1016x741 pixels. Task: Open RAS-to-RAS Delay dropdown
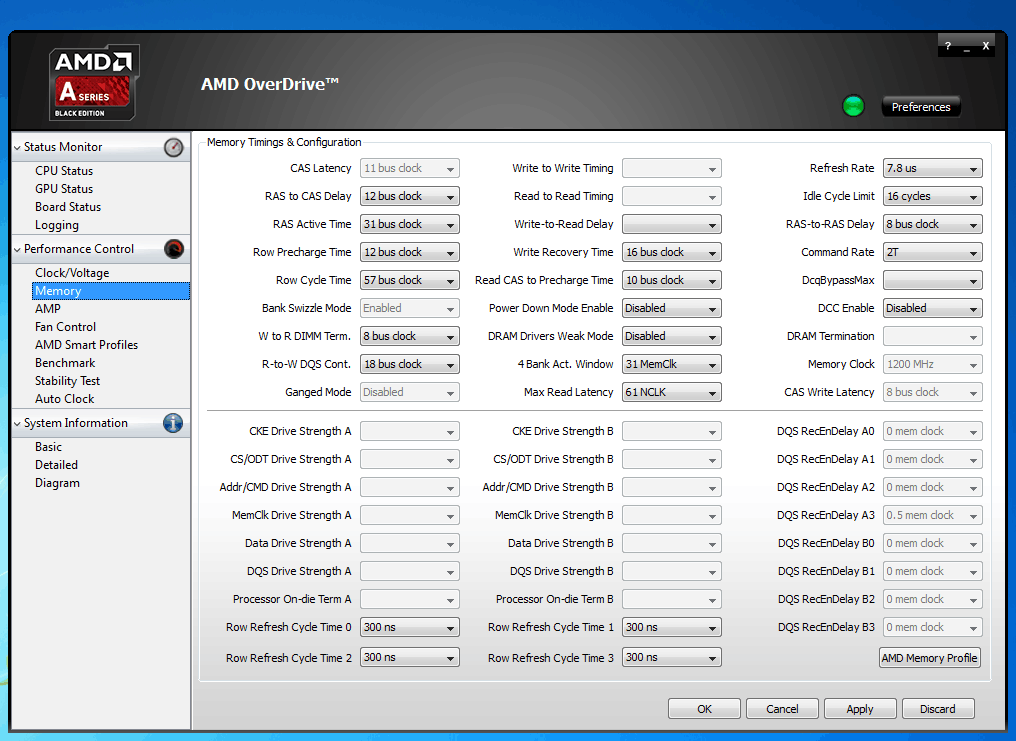pos(932,224)
